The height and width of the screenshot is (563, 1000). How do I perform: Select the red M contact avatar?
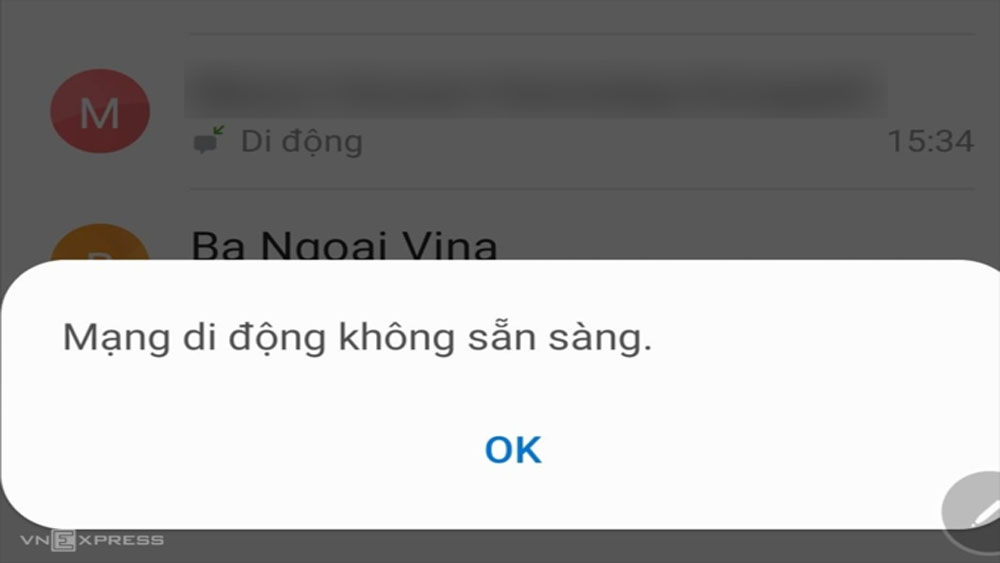tap(100, 111)
